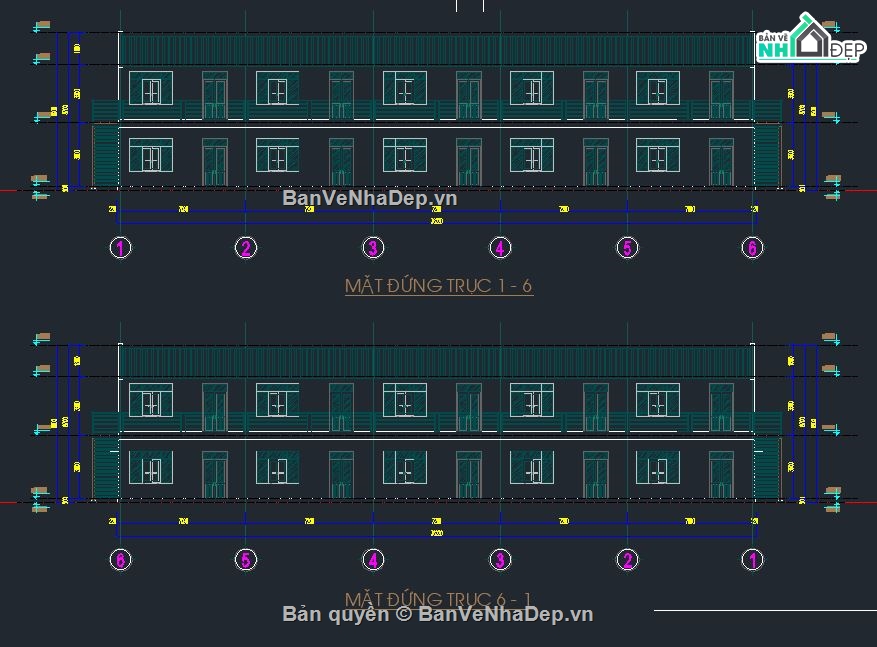
Task: Click axis bubble 2 in the bottom elevation
Action: coord(627,560)
